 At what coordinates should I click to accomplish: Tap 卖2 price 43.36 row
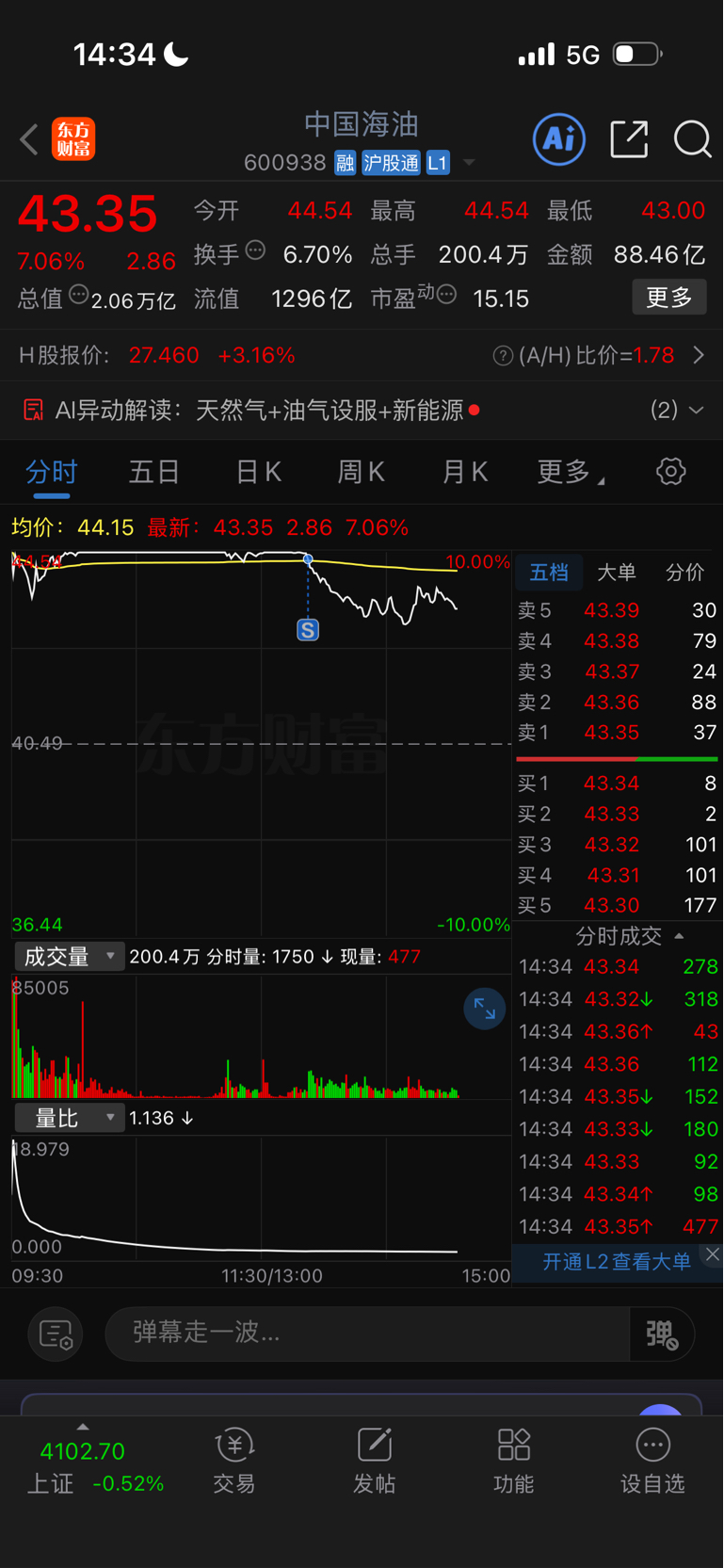click(617, 703)
